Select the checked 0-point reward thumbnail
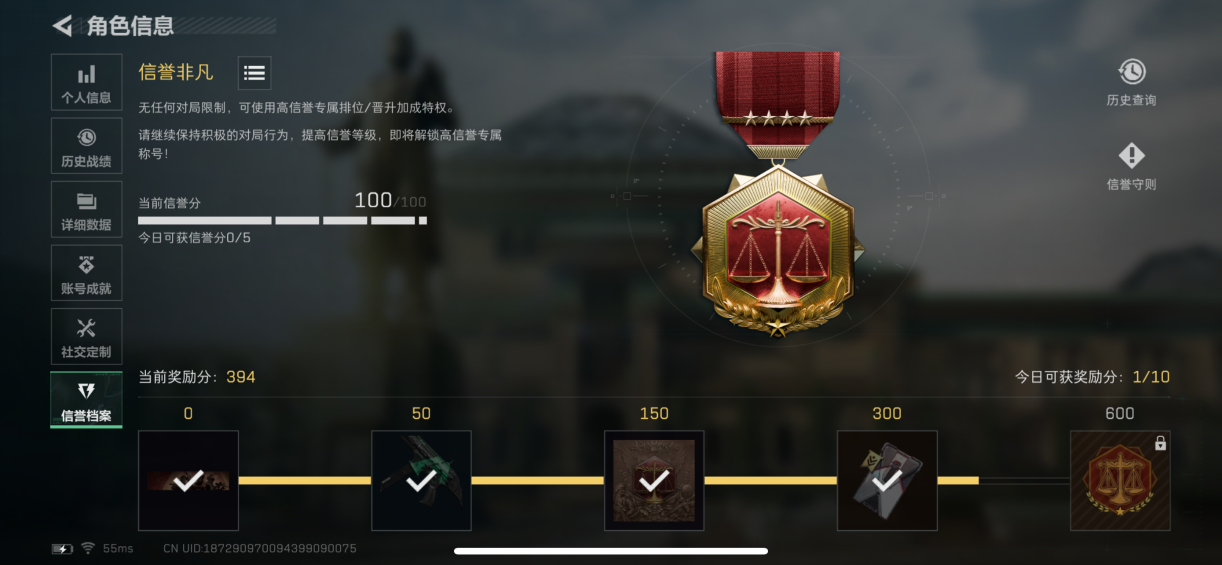 pyautogui.click(x=188, y=480)
